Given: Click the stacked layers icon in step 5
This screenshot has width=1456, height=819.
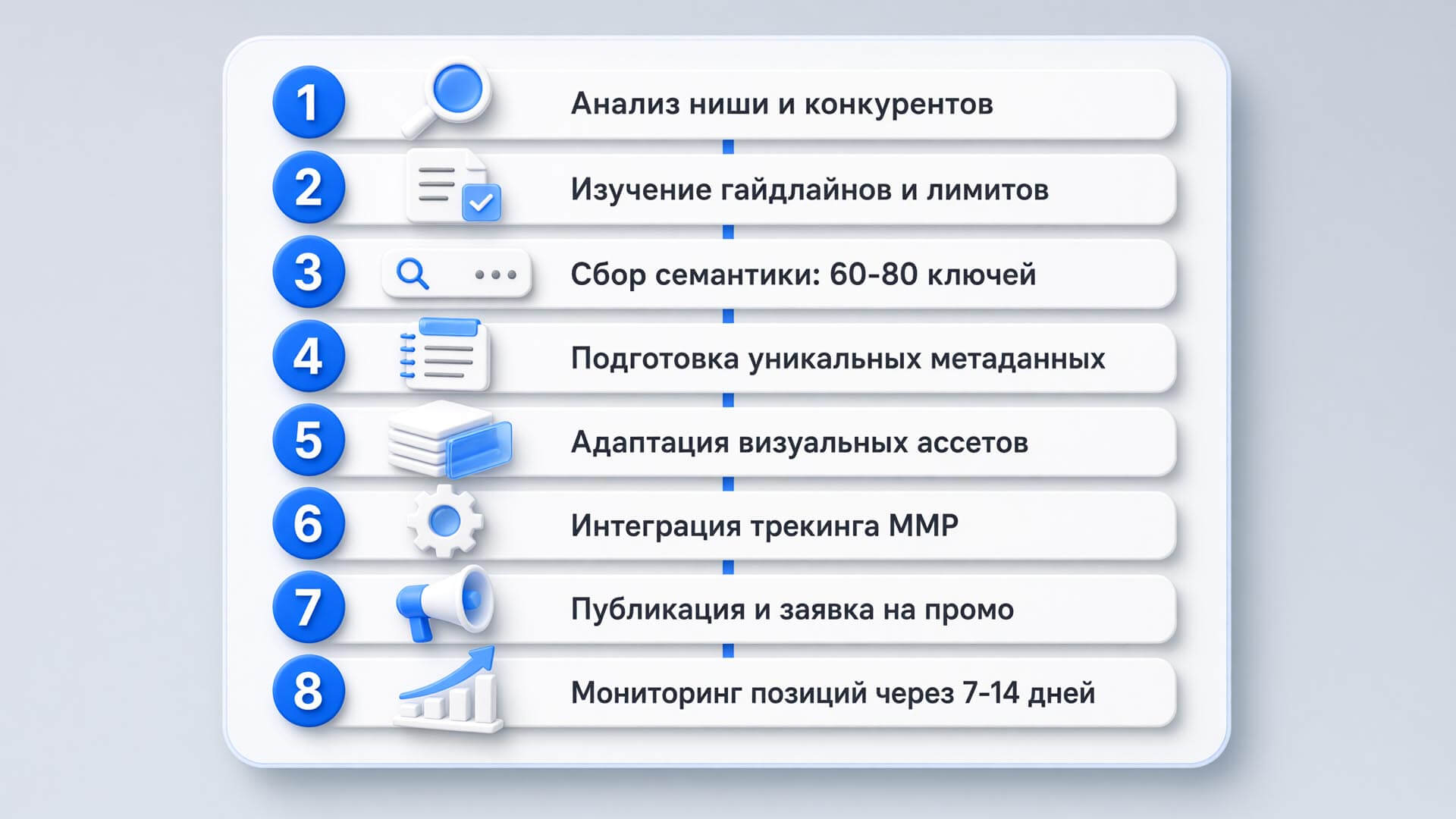Looking at the screenshot, I should coord(450,440).
